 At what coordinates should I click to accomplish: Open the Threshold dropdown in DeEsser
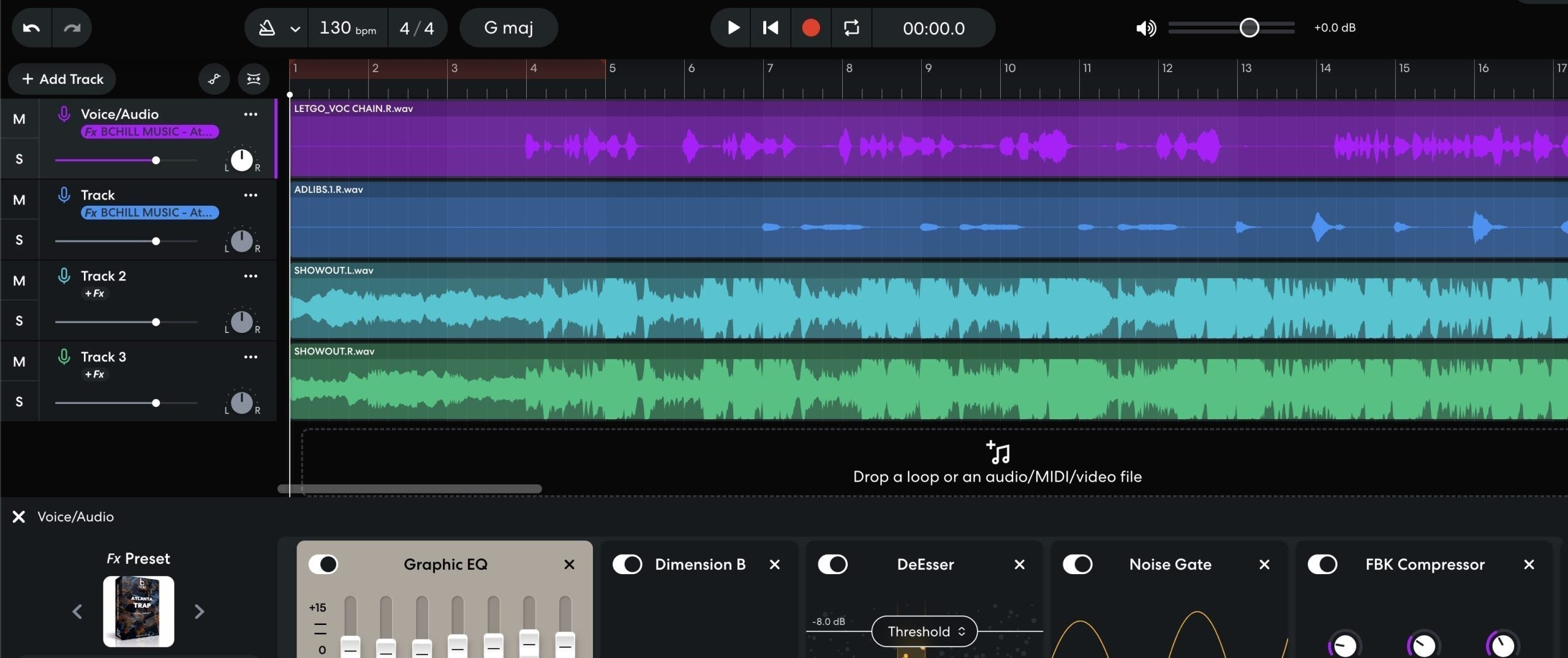(x=924, y=631)
